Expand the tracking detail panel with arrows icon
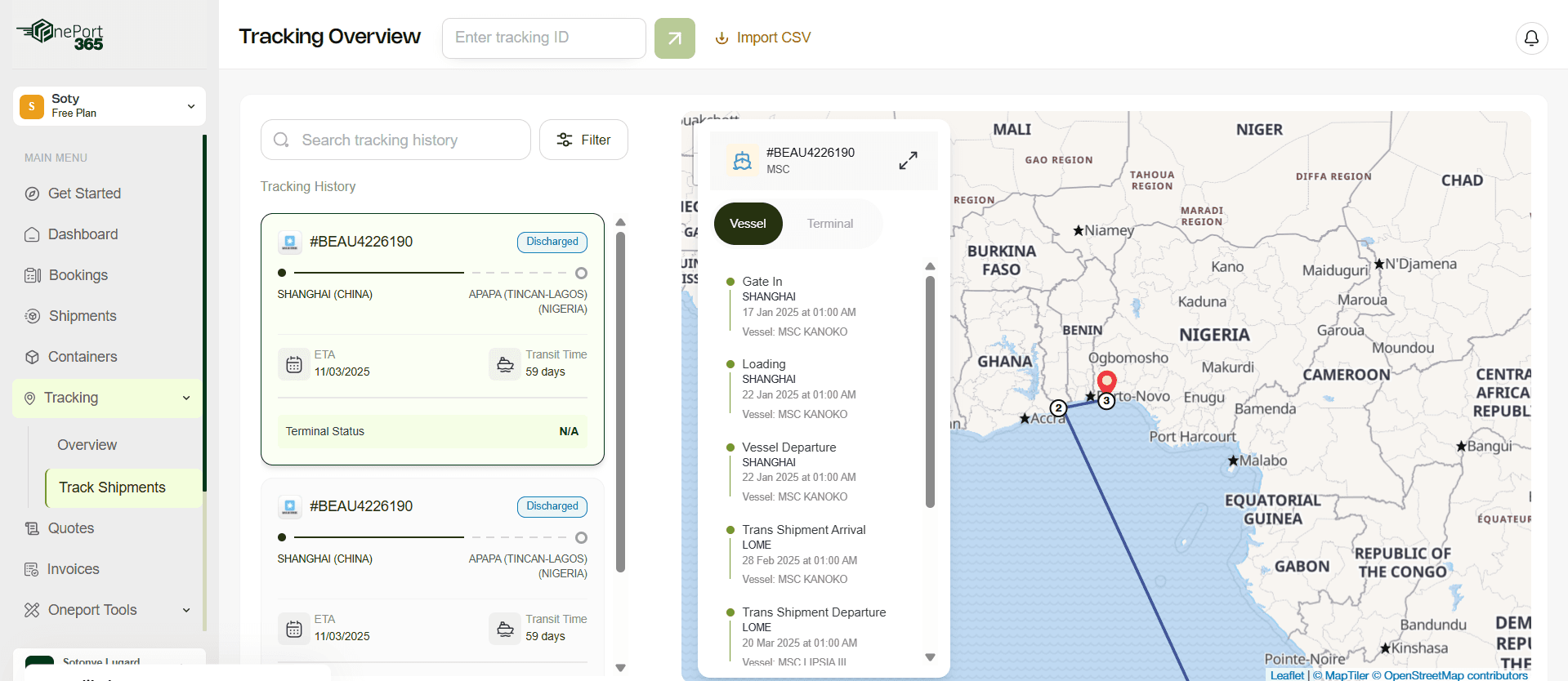 tap(908, 160)
